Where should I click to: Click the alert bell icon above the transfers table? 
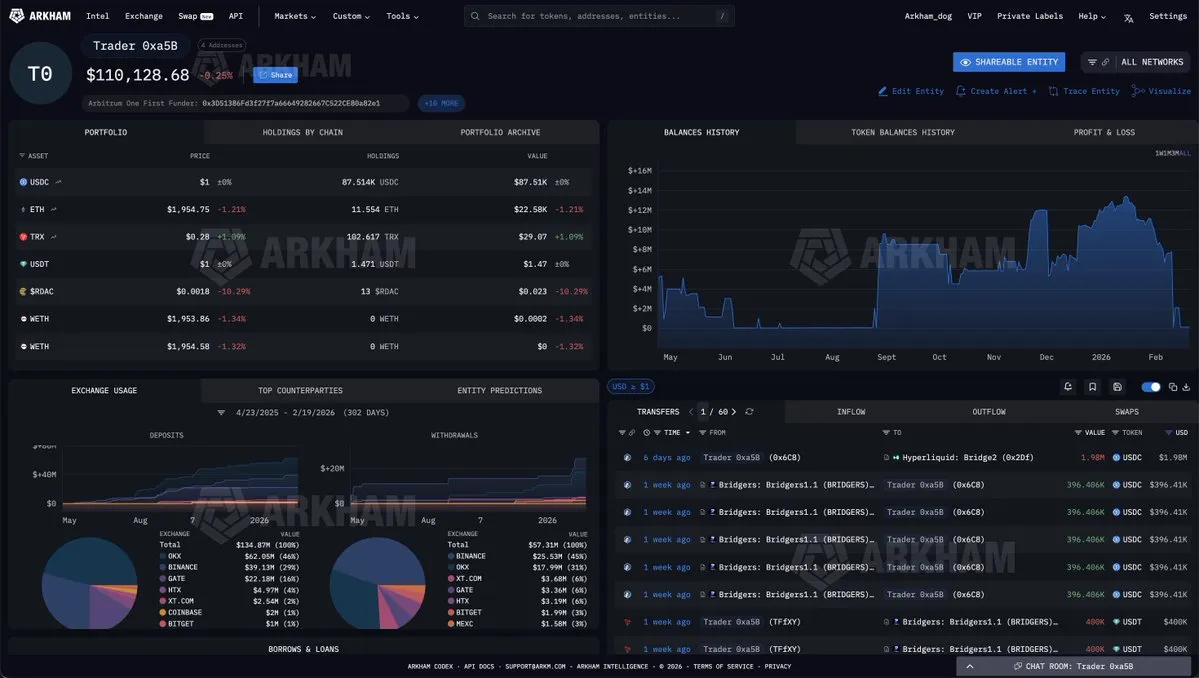[x=1068, y=387]
